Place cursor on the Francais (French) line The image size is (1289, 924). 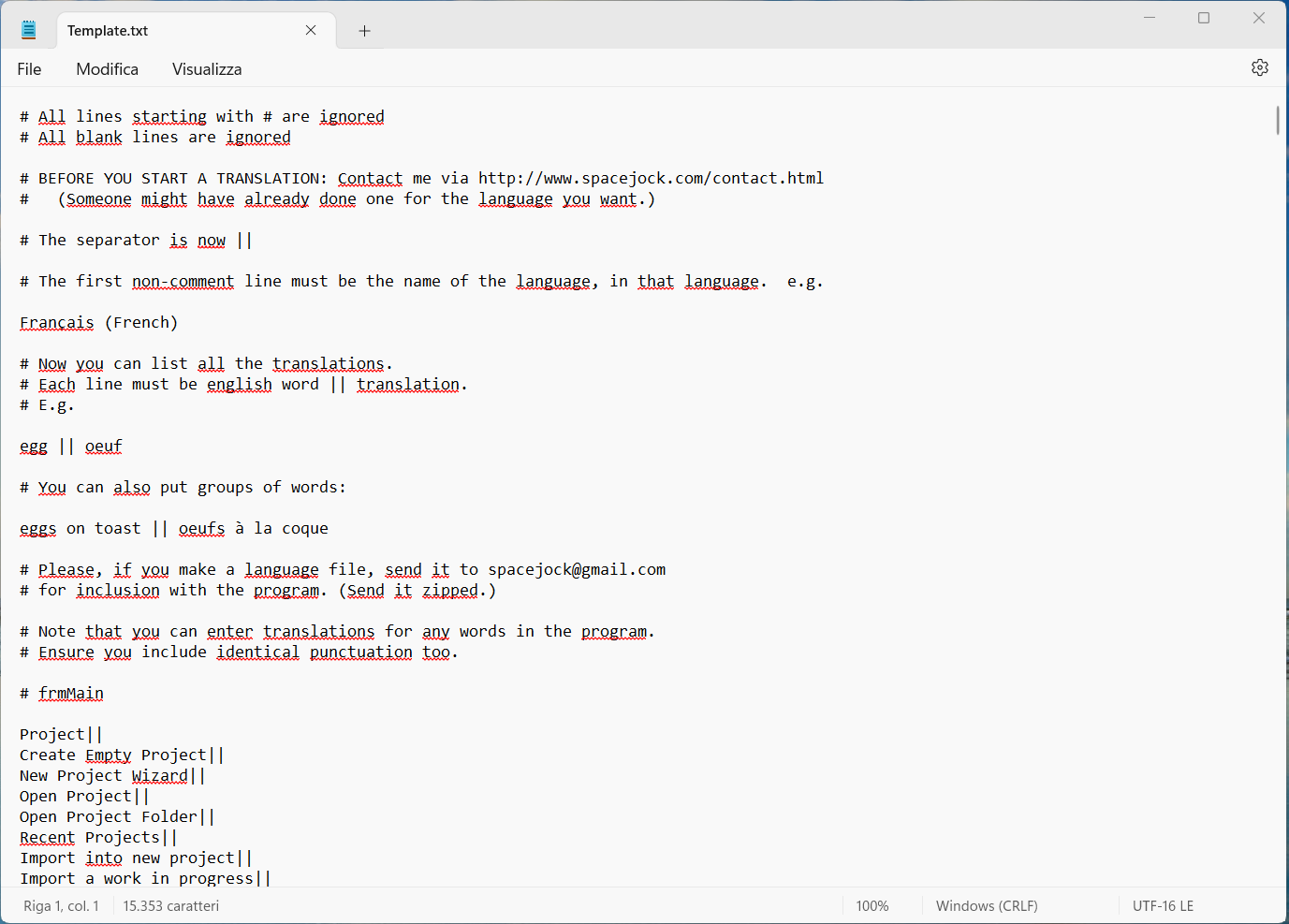pyautogui.click(x=98, y=322)
